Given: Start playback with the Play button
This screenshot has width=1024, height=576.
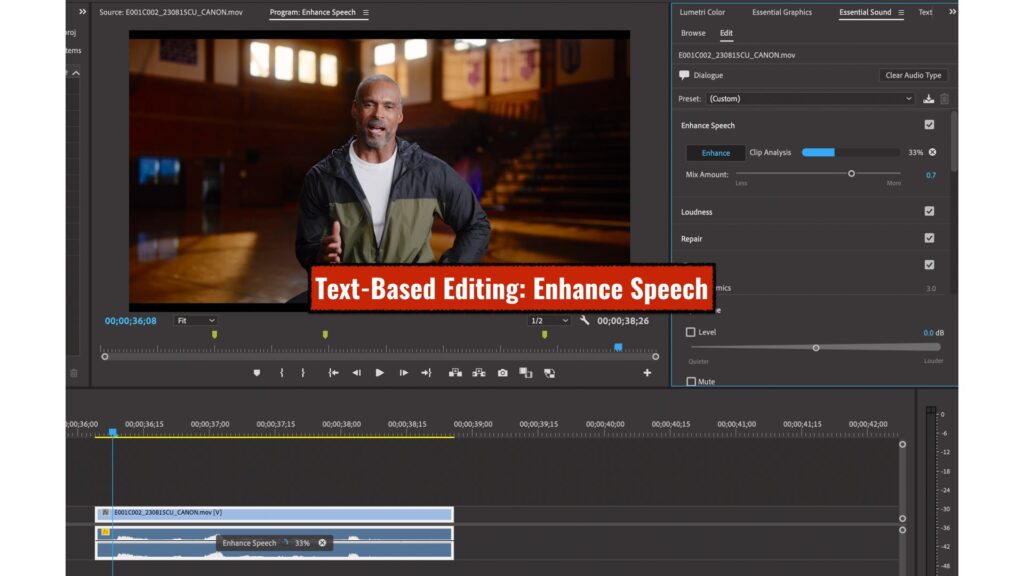Looking at the screenshot, I should (379, 373).
